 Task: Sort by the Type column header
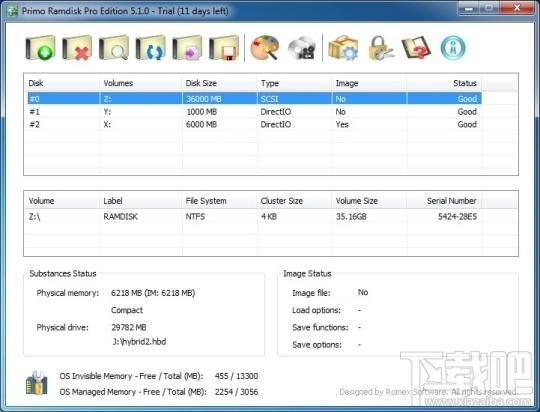(x=294, y=83)
